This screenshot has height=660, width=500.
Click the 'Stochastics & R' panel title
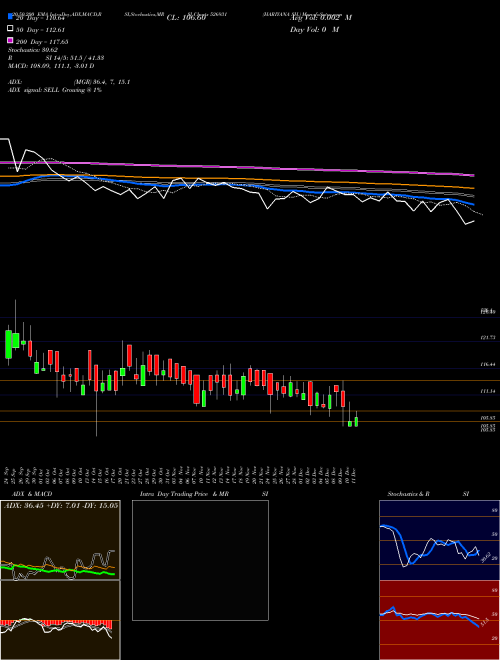click(409, 494)
